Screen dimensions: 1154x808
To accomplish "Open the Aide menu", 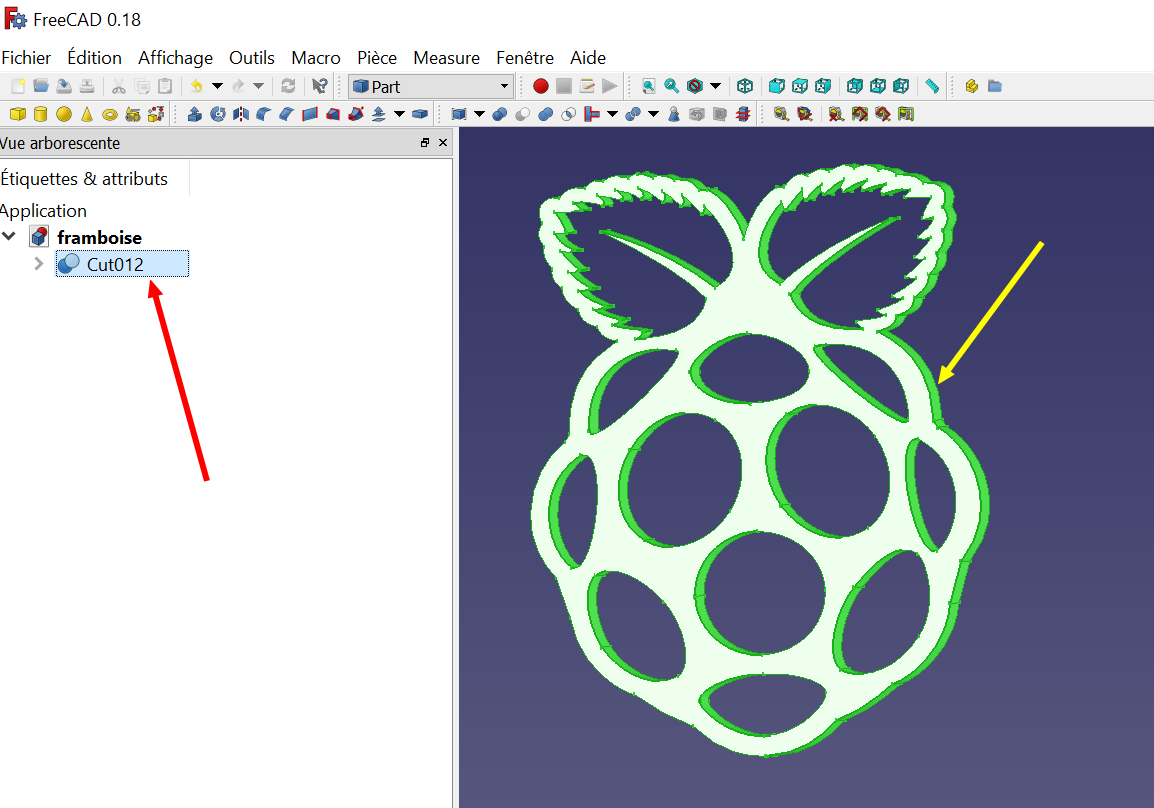I will click(588, 57).
